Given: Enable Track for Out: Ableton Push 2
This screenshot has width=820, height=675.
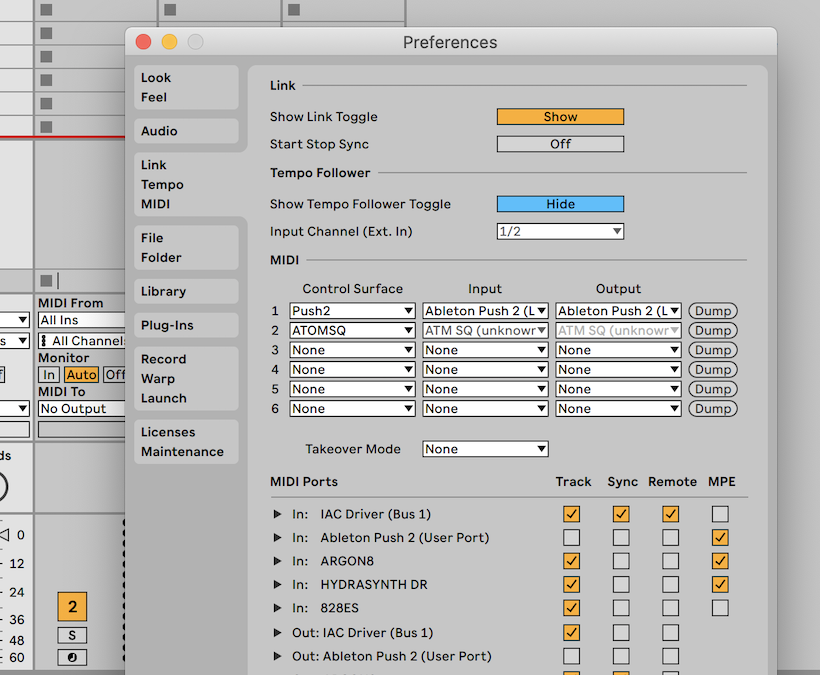Looking at the screenshot, I should pos(572,656).
